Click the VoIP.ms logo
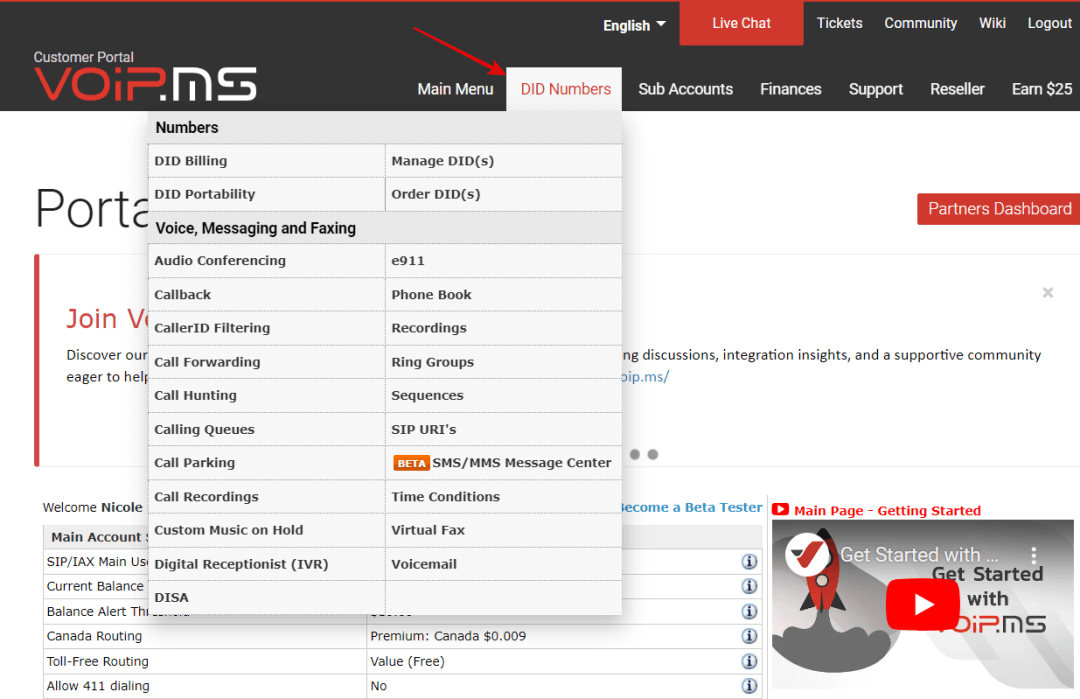1080x699 pixels. 145,84
